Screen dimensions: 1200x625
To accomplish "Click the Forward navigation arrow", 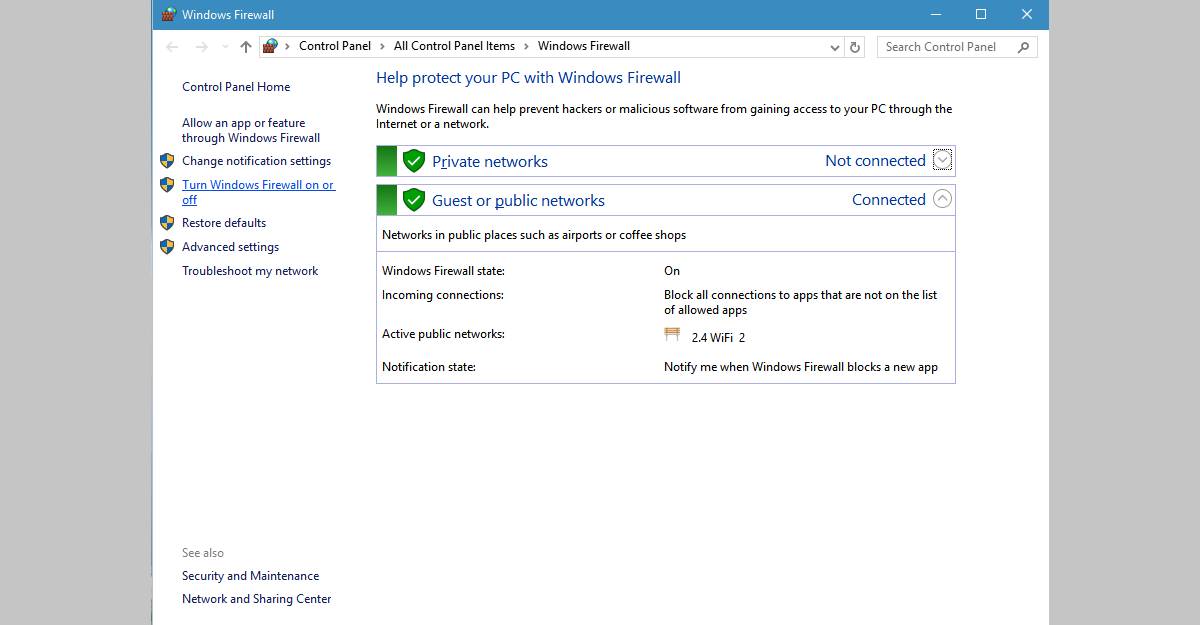I will pyautogui.click(x=202, y=47).
